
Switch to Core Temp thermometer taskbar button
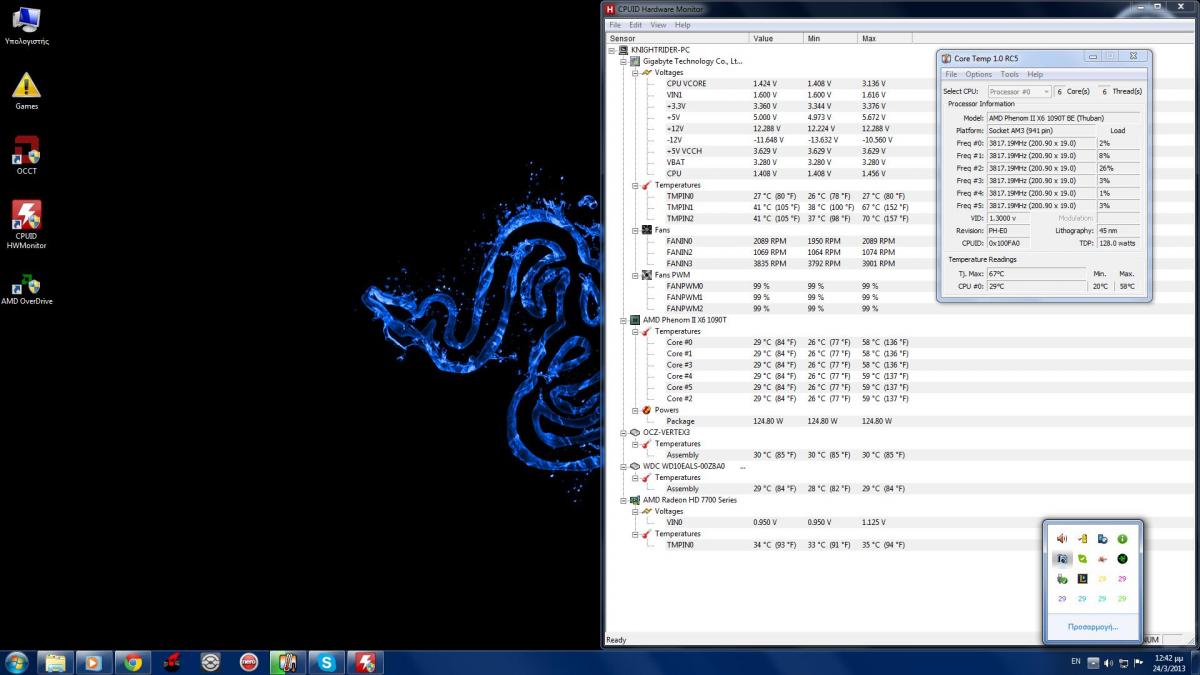tap(288, 662)
